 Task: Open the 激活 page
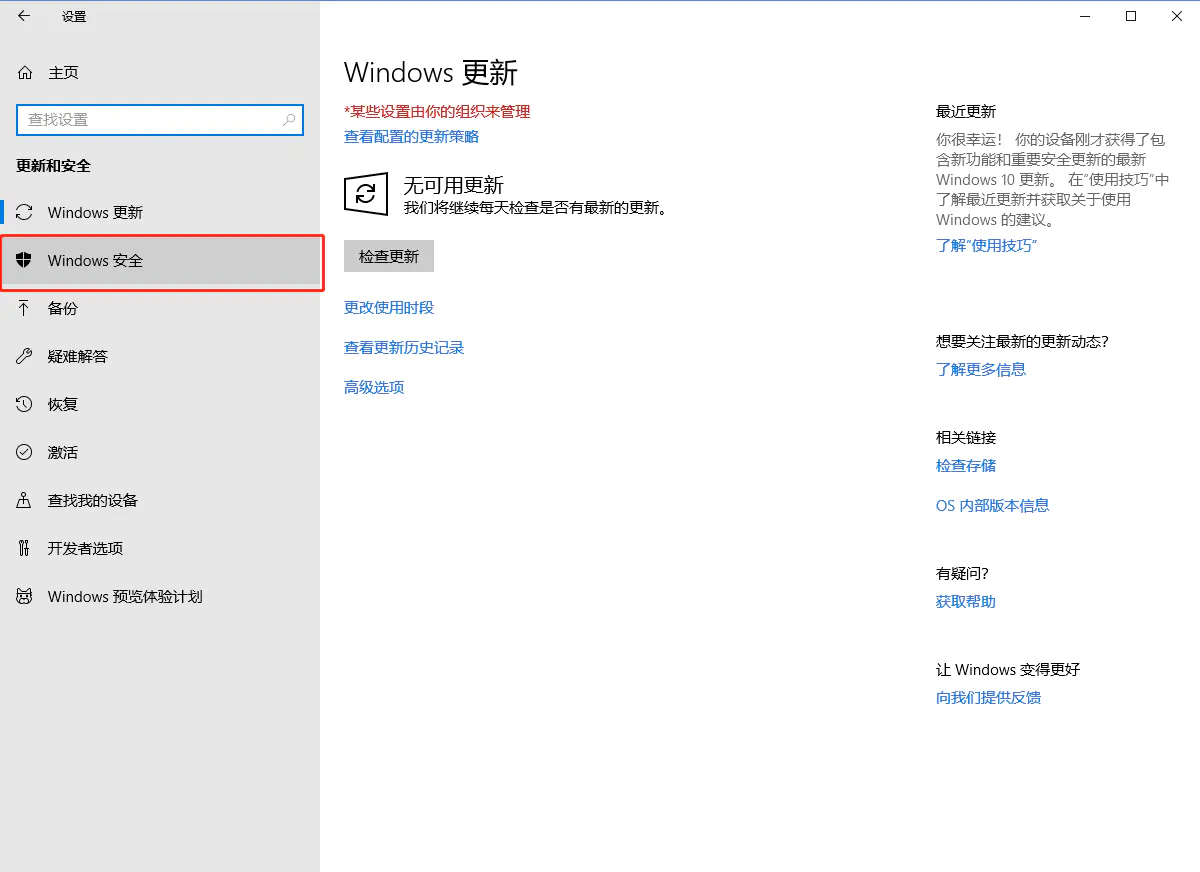click(x=160, y=452)
